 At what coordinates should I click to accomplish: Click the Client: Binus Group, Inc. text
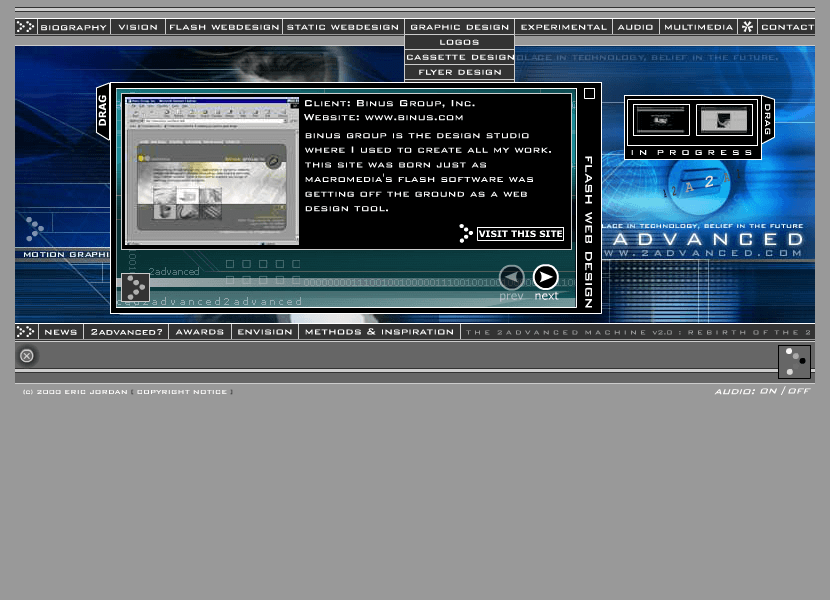coord(390,103)
